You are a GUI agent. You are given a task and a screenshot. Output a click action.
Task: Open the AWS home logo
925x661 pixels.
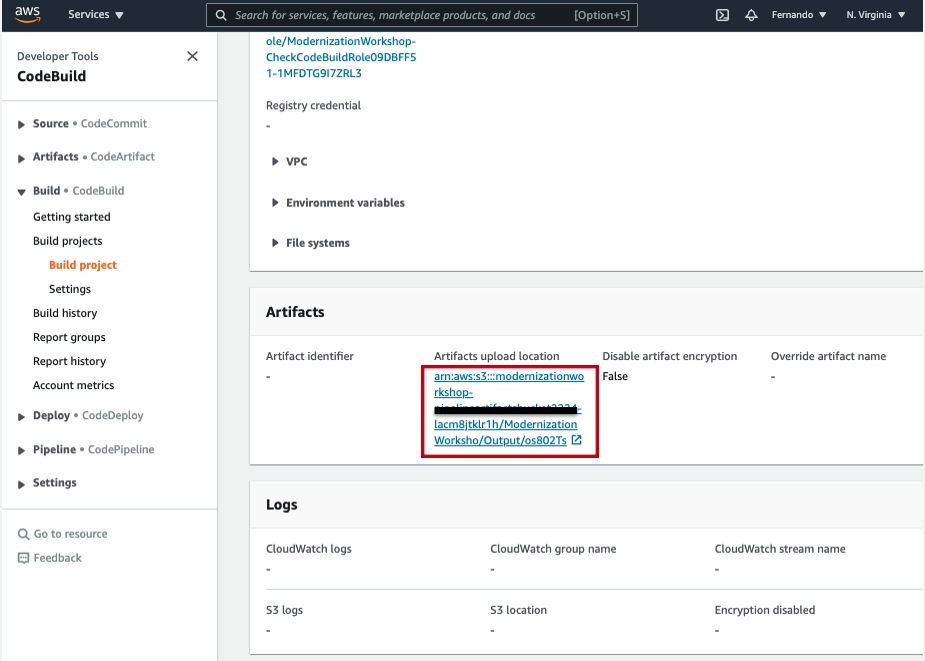(28, 14)
